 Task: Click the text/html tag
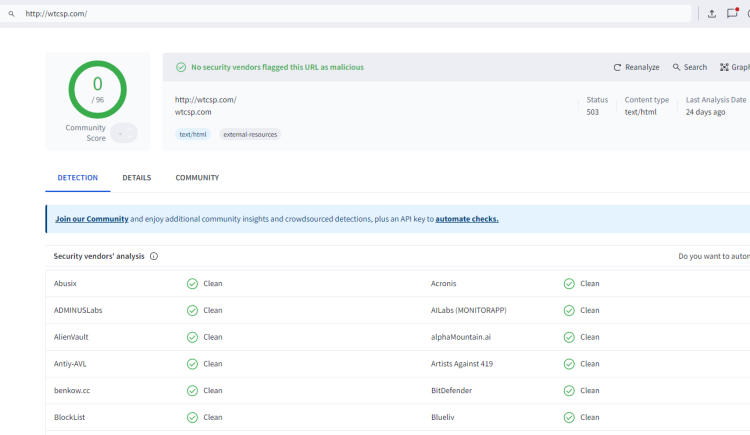pos(193,135)
